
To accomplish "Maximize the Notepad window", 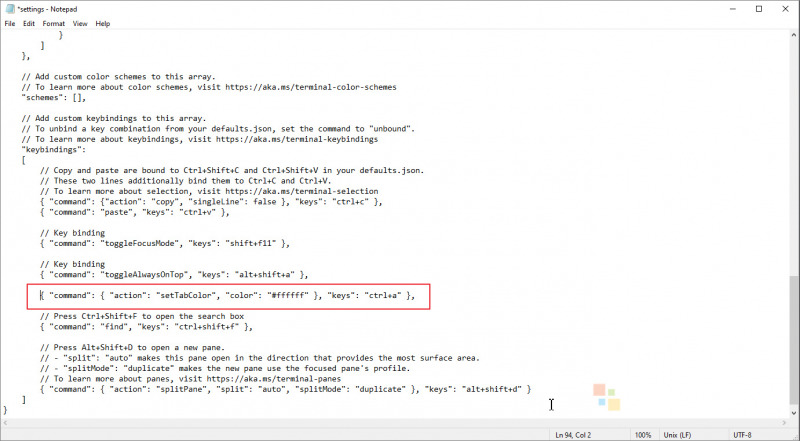I will click(x=759, y=9).
